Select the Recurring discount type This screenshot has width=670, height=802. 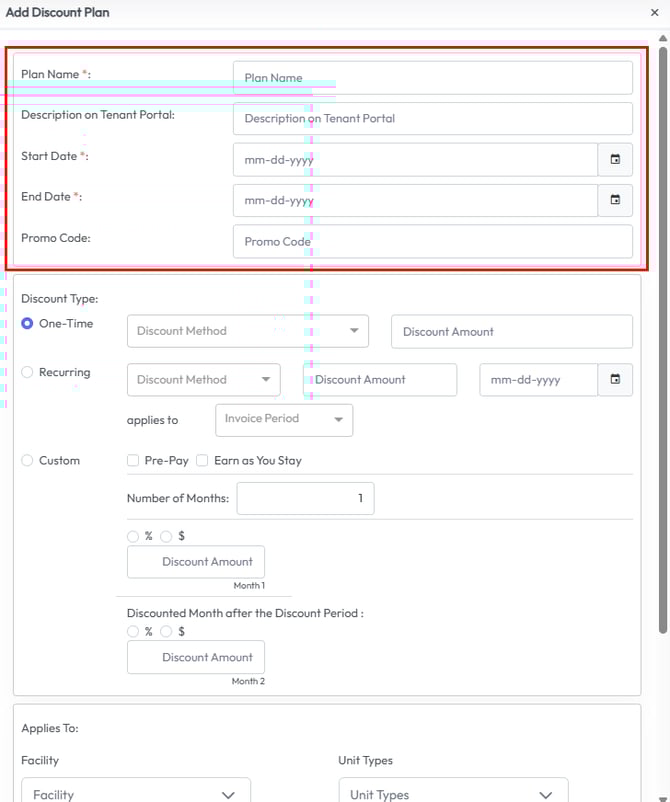click(28, 373)
